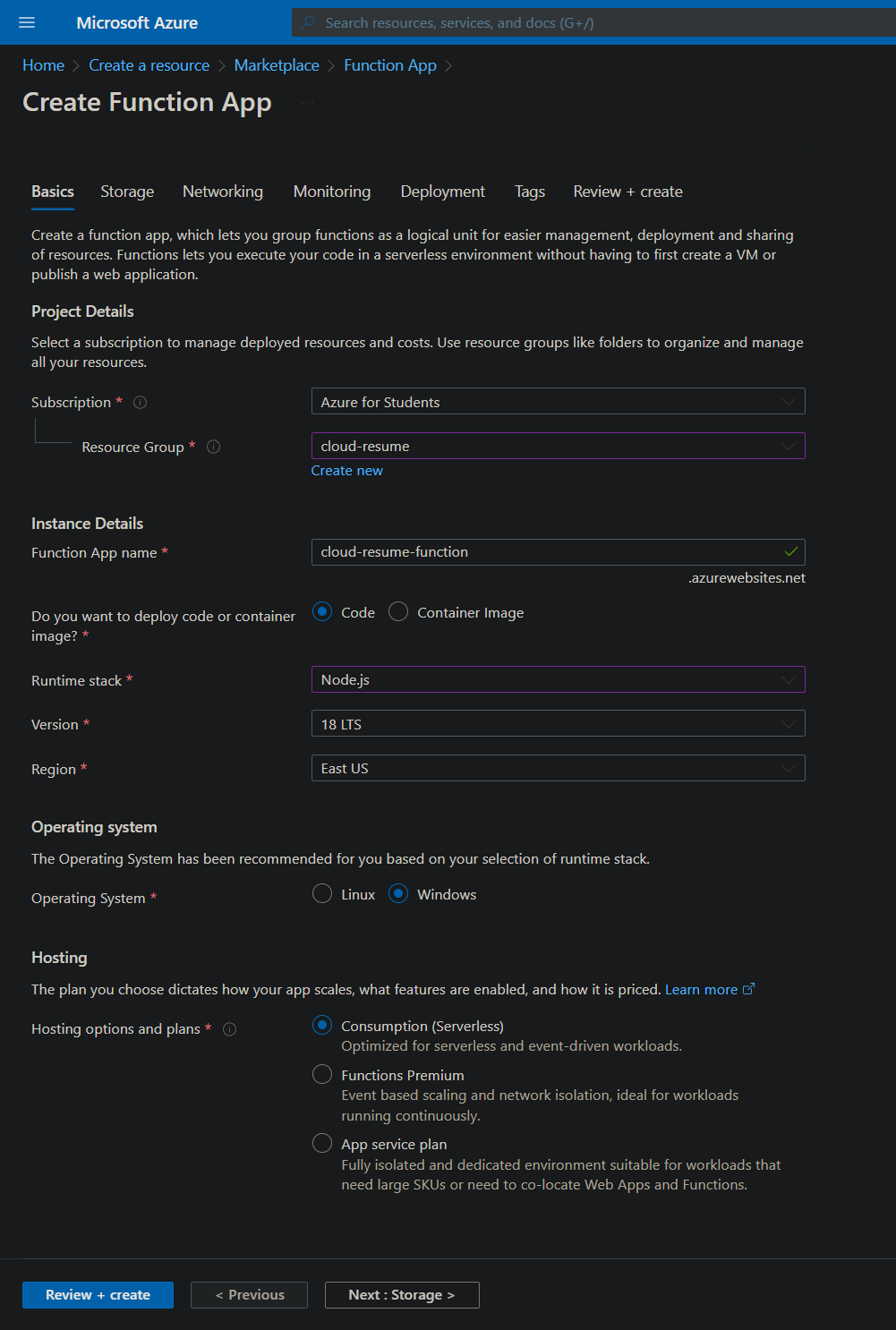This screenshot has height=1330, width=896.
Task: Click the Create new resource group link
Action: tap(347, 471)
